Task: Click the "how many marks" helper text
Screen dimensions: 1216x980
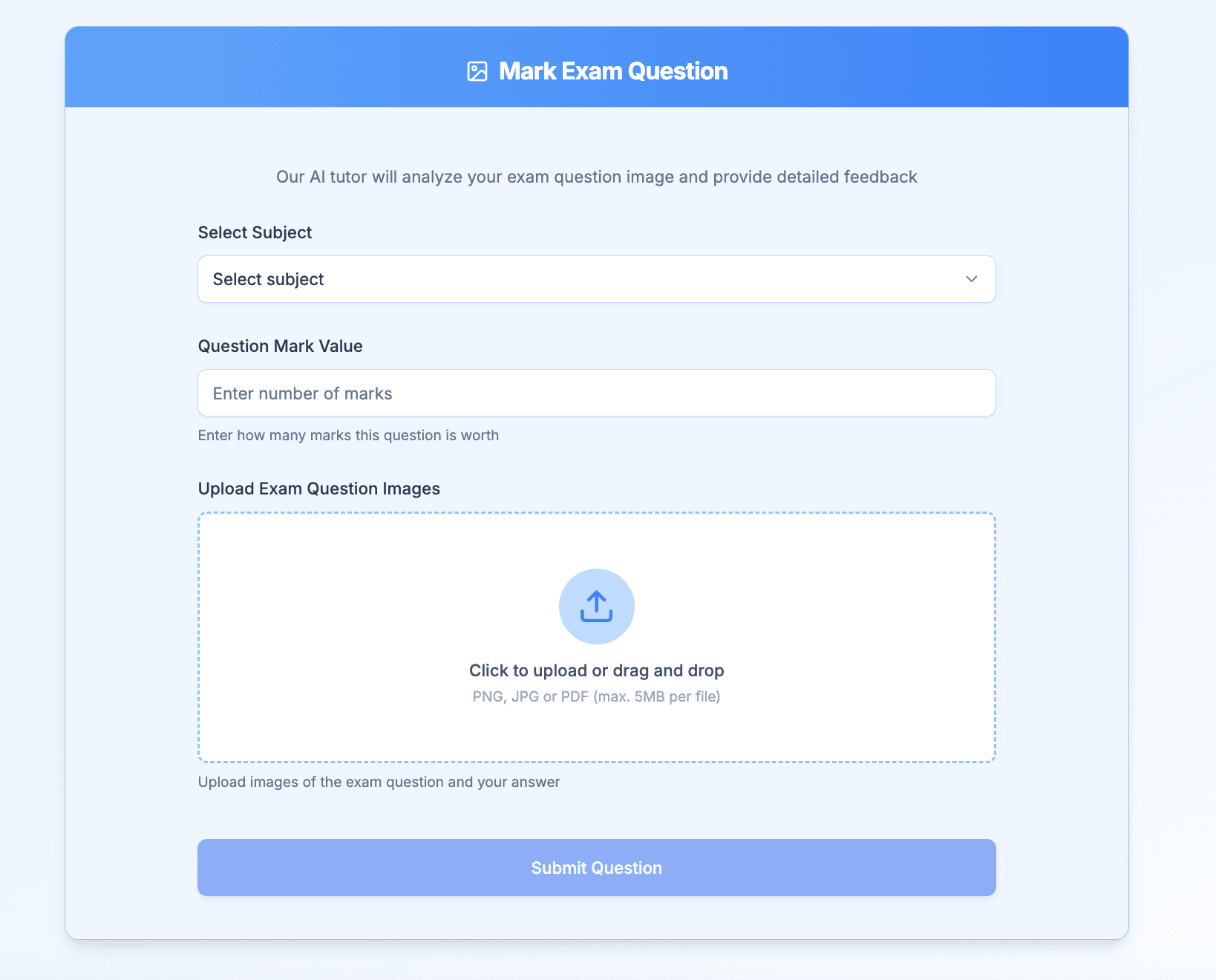Action: click(348, 435)
